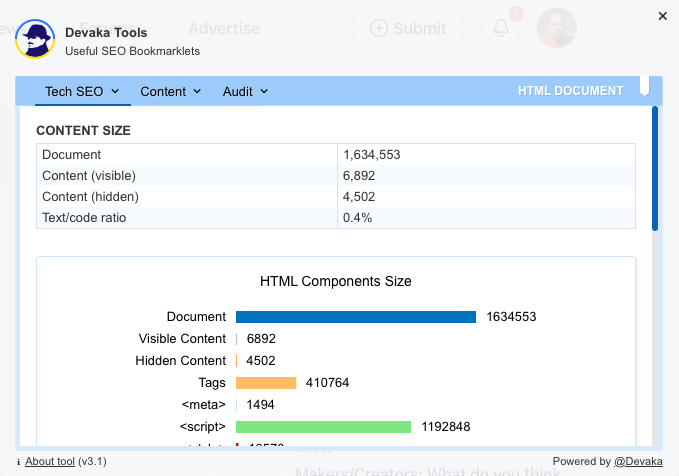Screen dimensions: 679x476
Task: Select the Document row label in table
Action: pos(71,155)
